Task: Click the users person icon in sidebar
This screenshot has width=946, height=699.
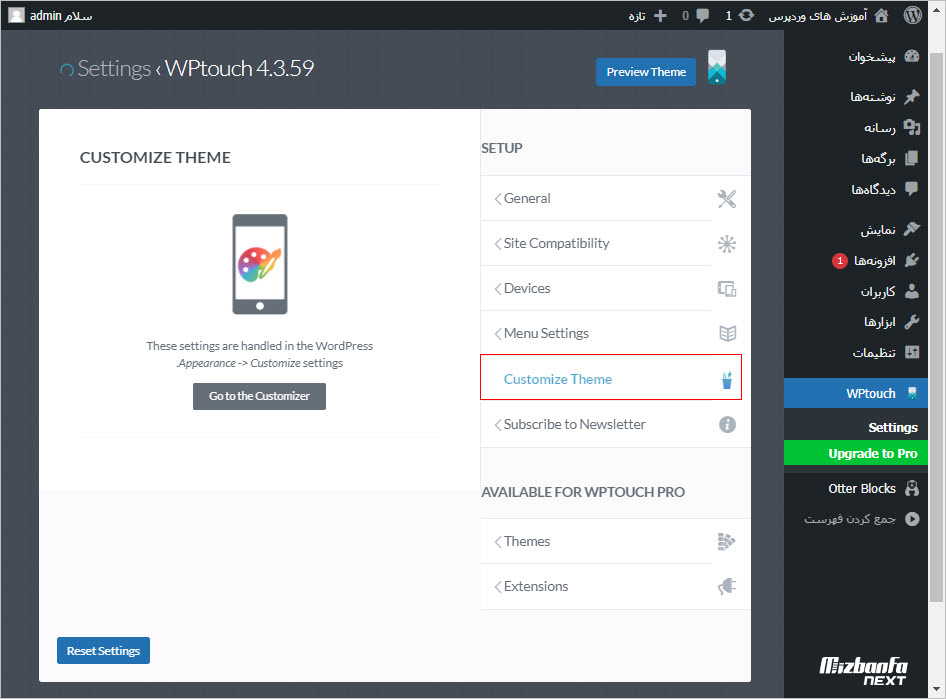Action: coord(912,291)
